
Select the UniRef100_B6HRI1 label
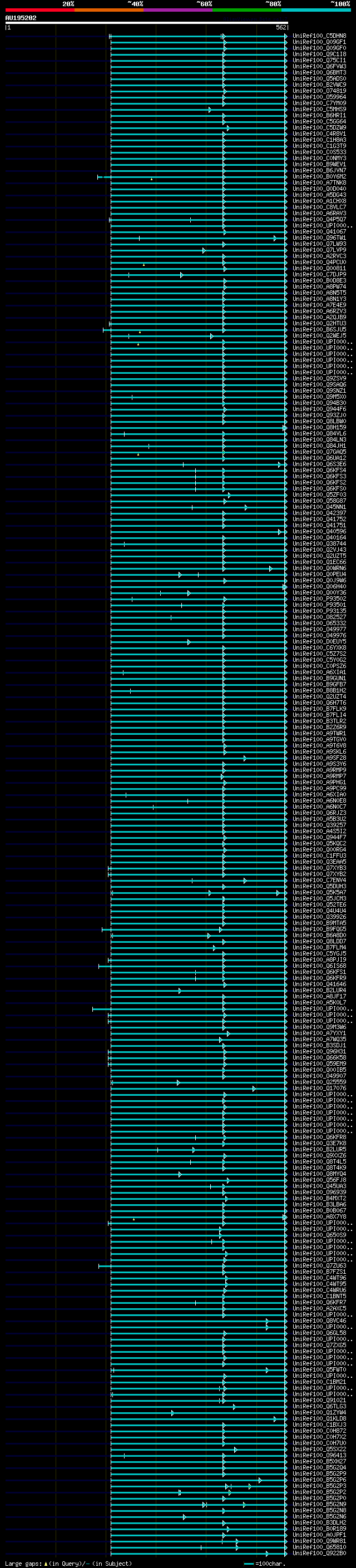click(x=319, y=115)
